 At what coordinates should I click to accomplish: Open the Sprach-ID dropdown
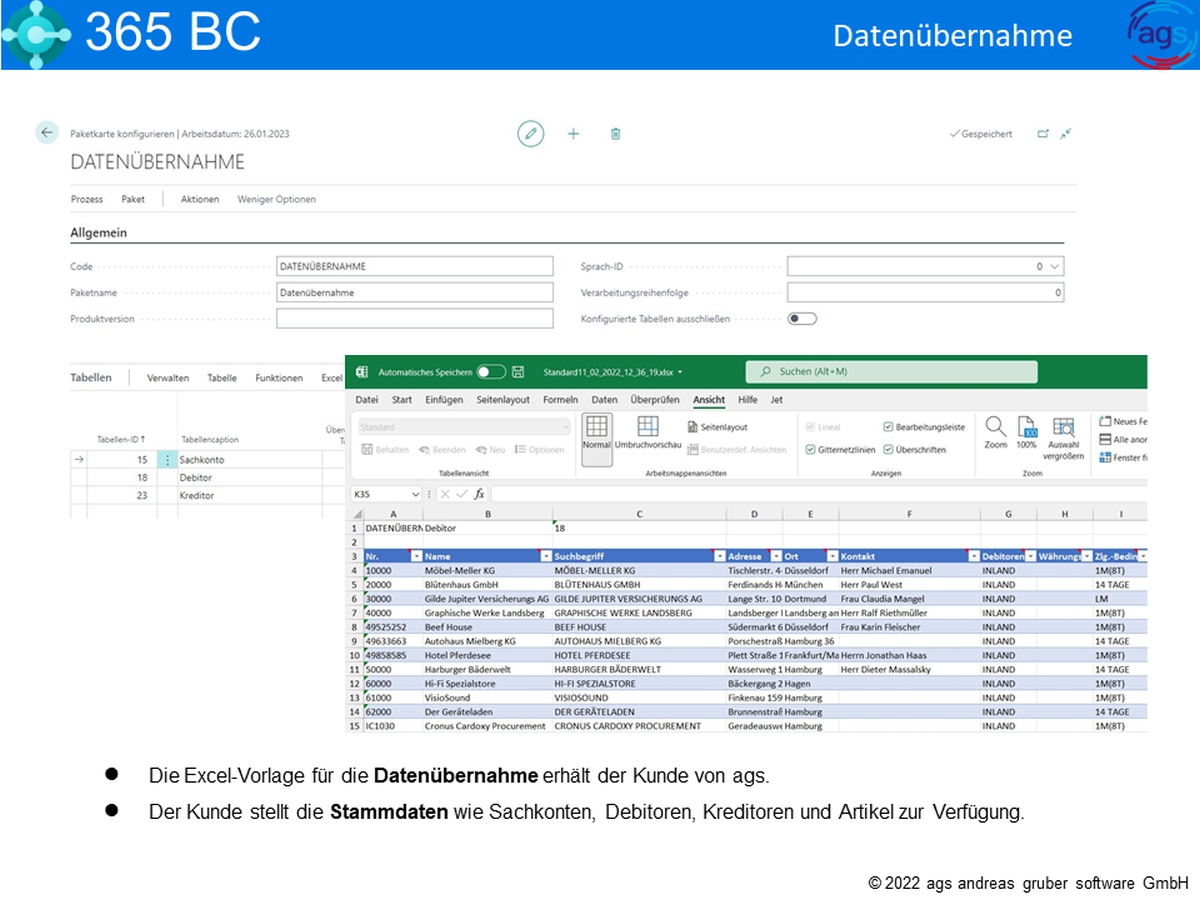[x=1054, y=266]
